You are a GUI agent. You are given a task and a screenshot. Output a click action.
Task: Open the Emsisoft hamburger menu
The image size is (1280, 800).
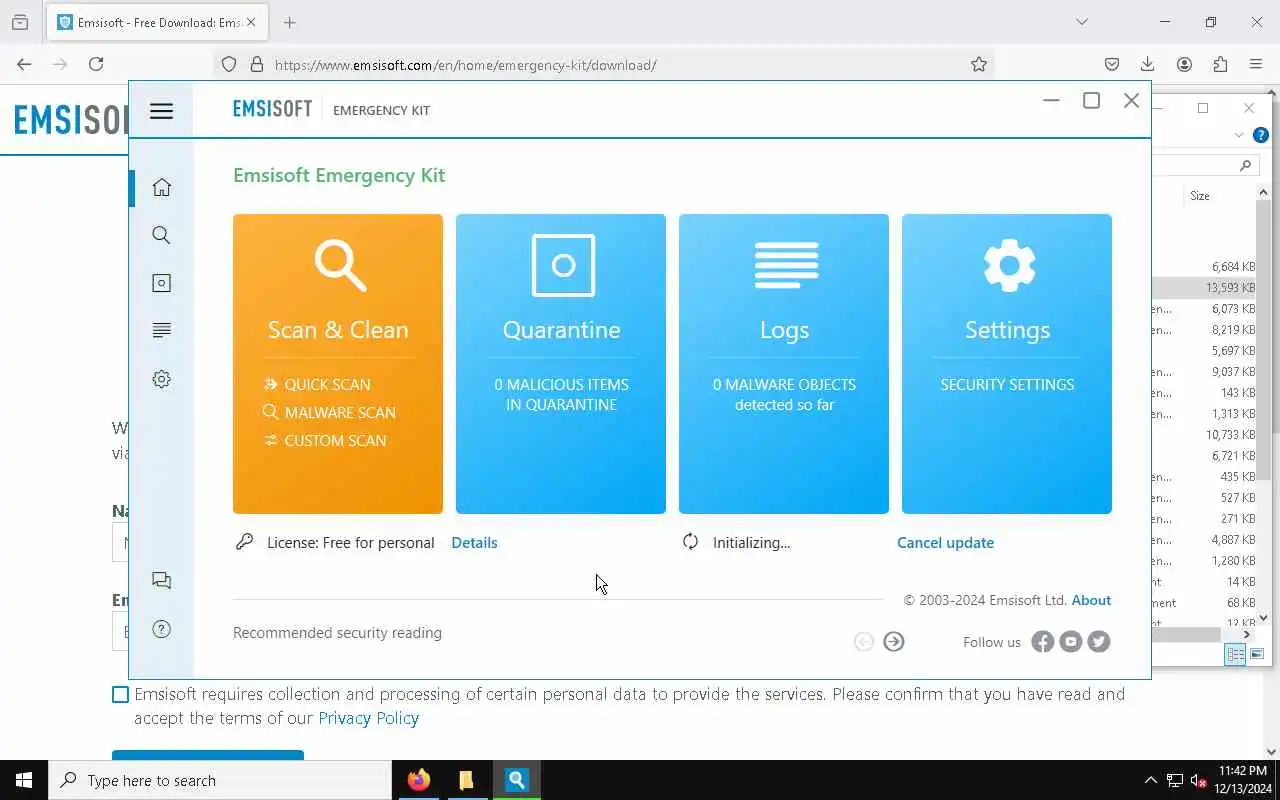tap(161, 111)
